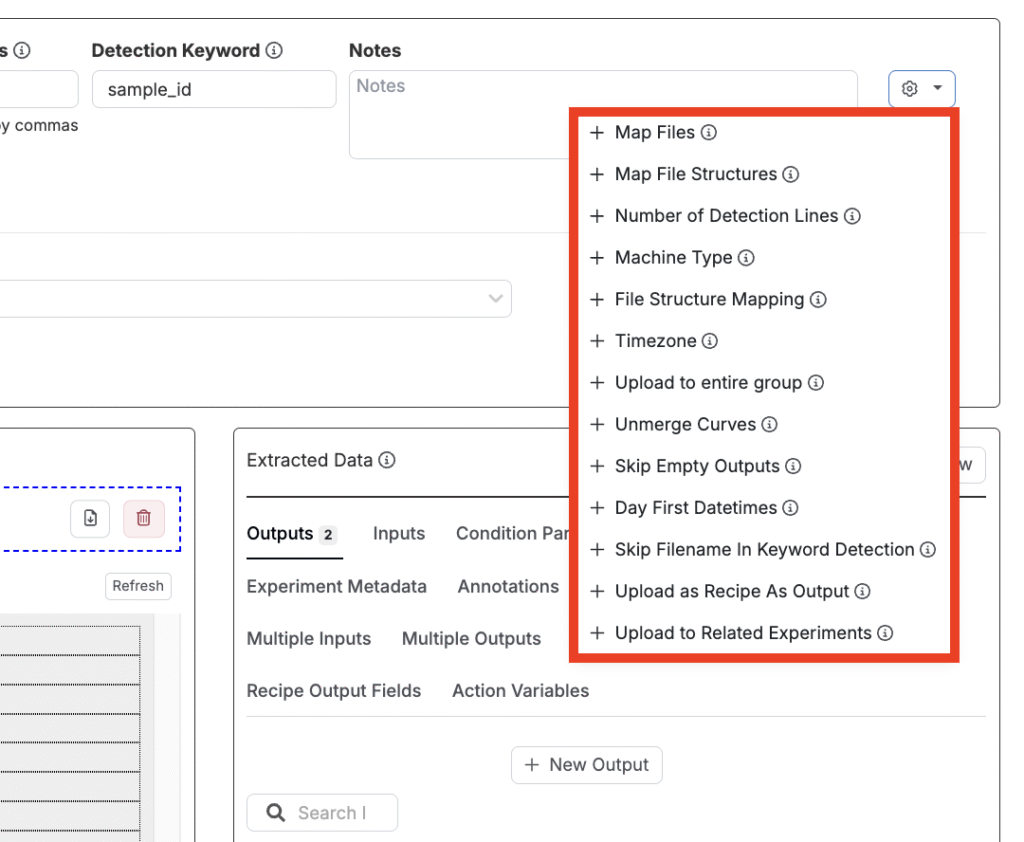Switch to the Inputs tab

[399, 534]
